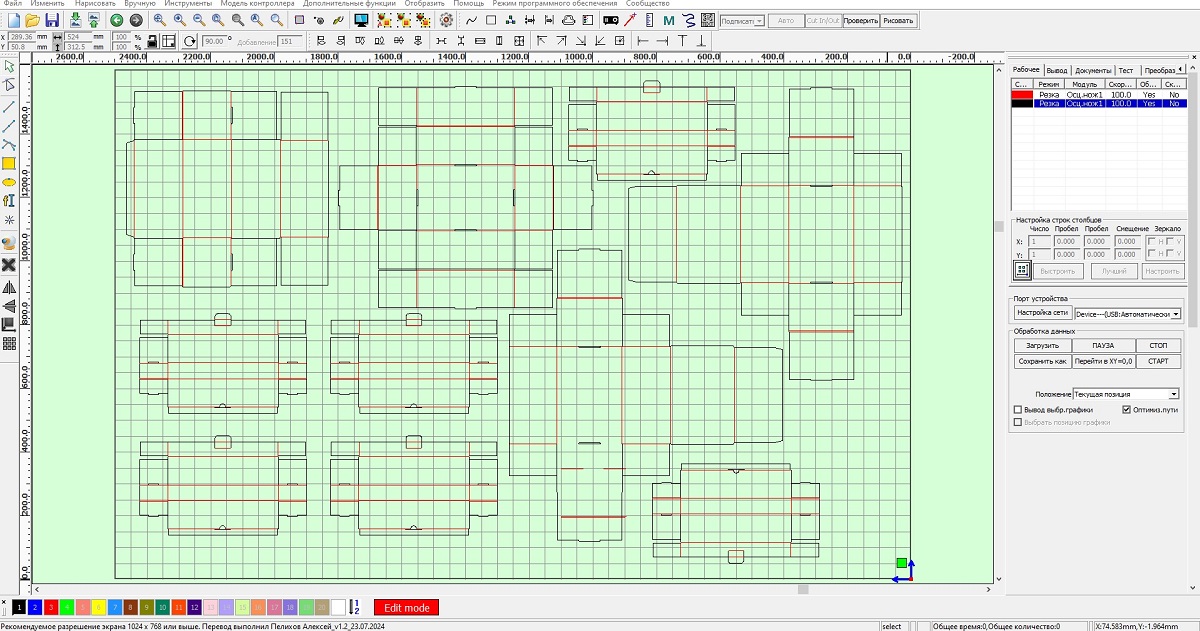Click the 'Загрузить' button
The width and height of the screenshot is (1200, 631).
(x=1041, y=345)
